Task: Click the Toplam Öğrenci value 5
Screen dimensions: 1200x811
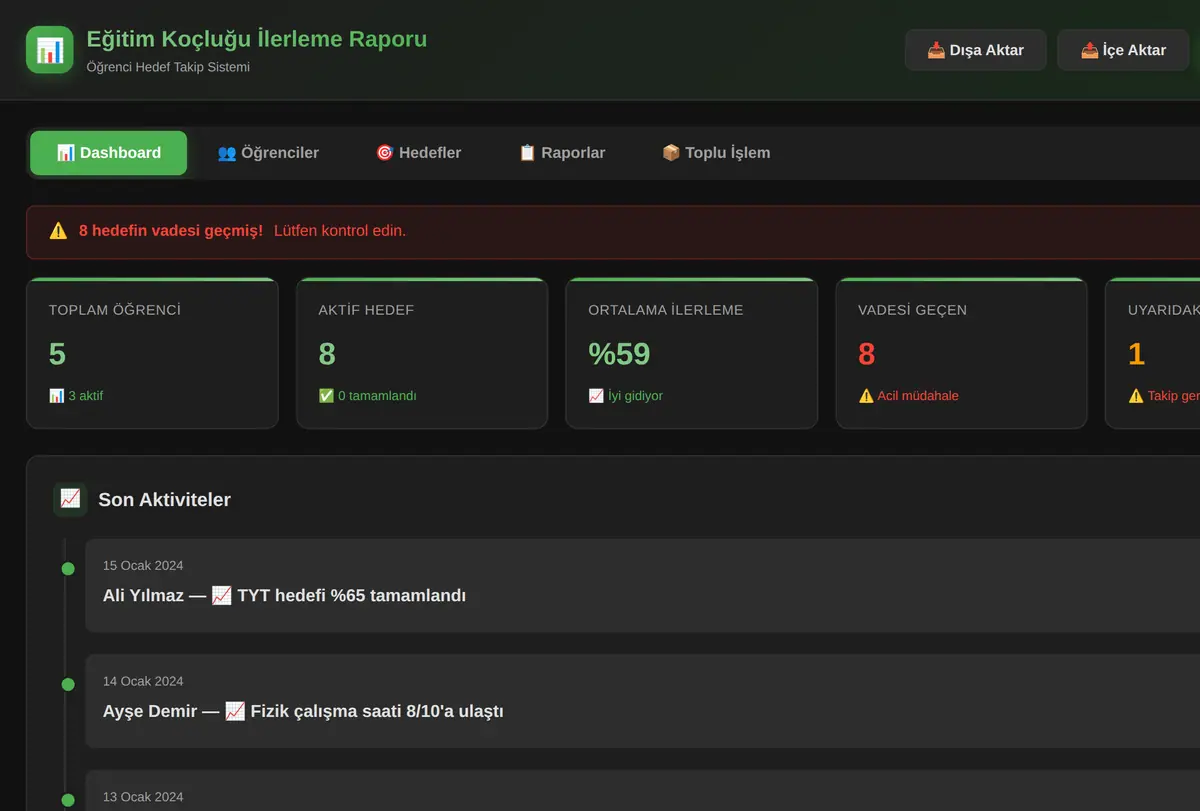Action: click(58, 354)
